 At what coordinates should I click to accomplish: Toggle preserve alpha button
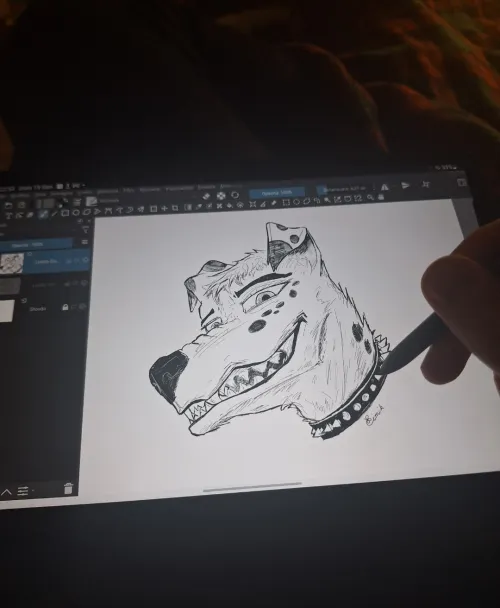pos(221,195)
